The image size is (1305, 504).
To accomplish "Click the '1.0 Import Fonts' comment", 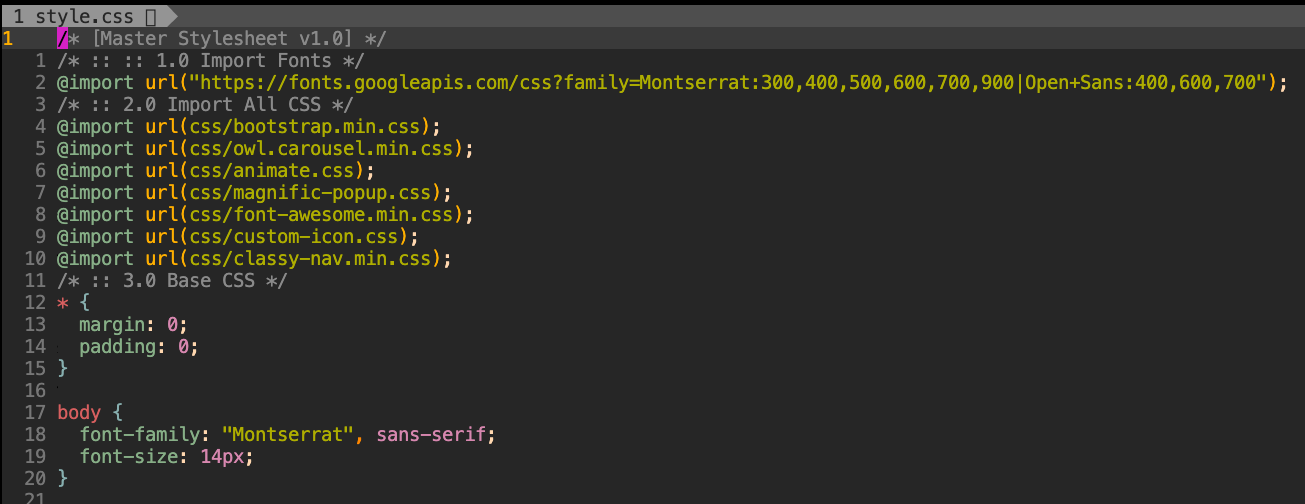I will tap(211, 60).
